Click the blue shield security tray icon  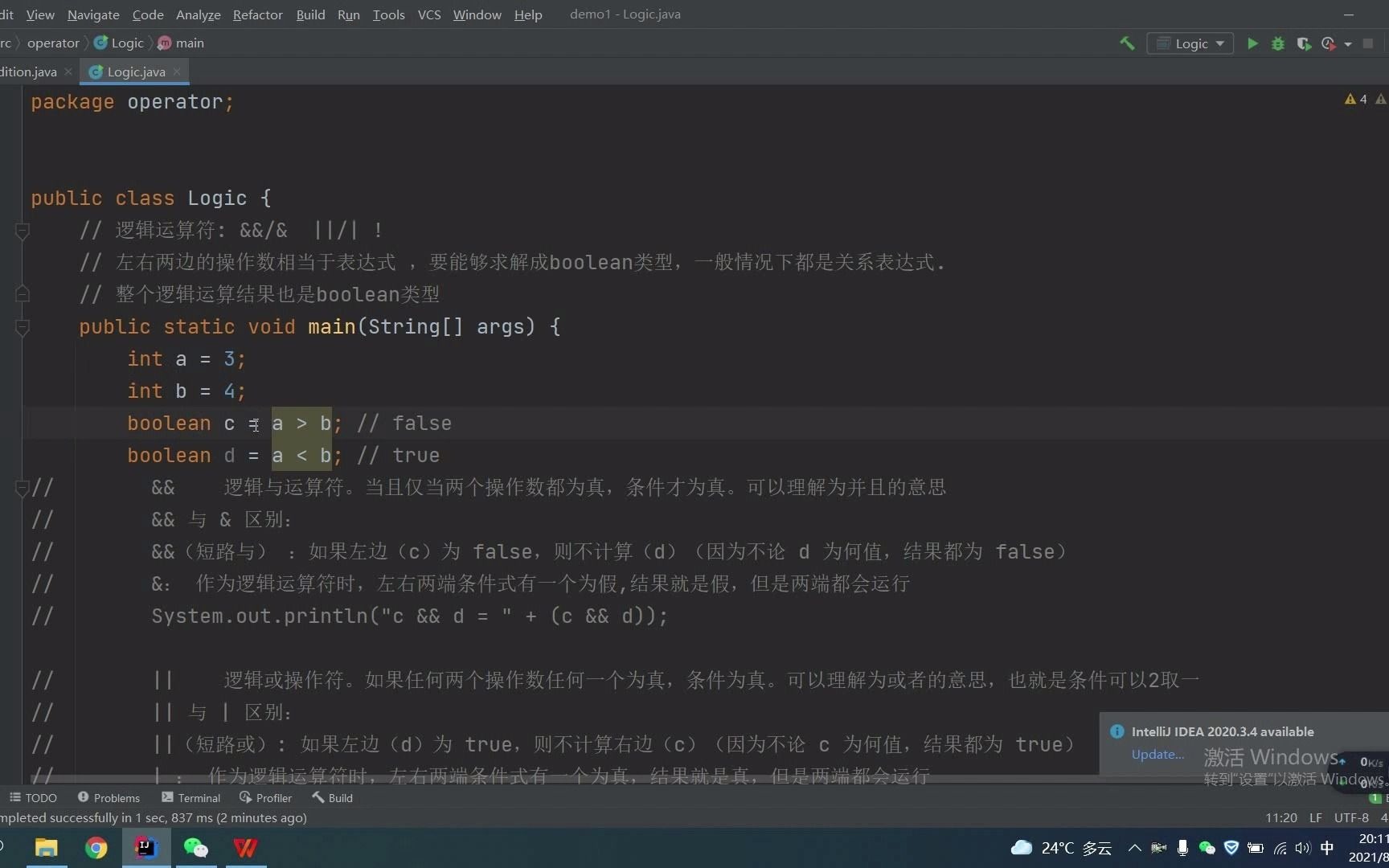pos(1231,848)
